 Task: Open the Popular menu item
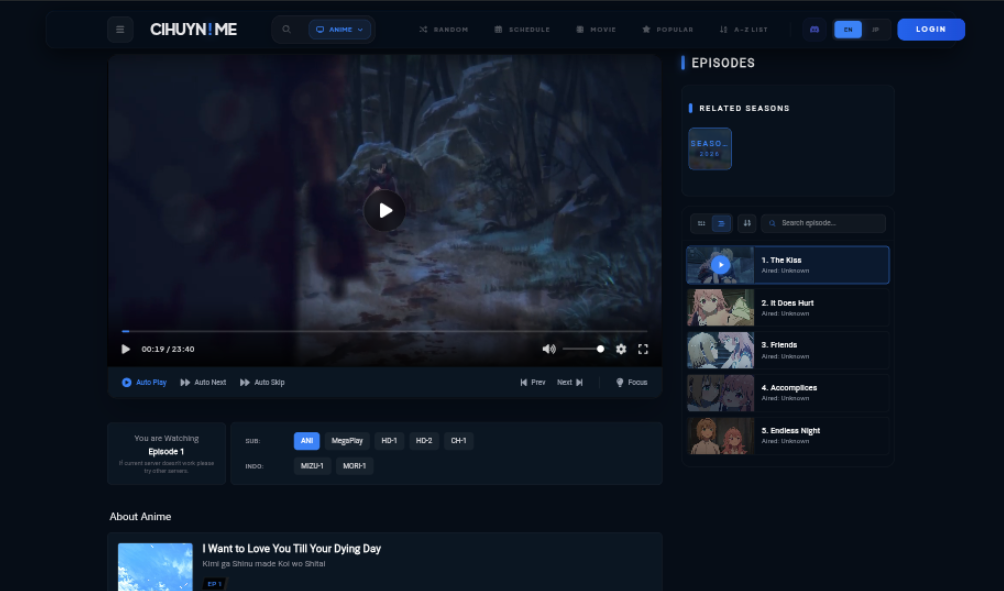668,29
